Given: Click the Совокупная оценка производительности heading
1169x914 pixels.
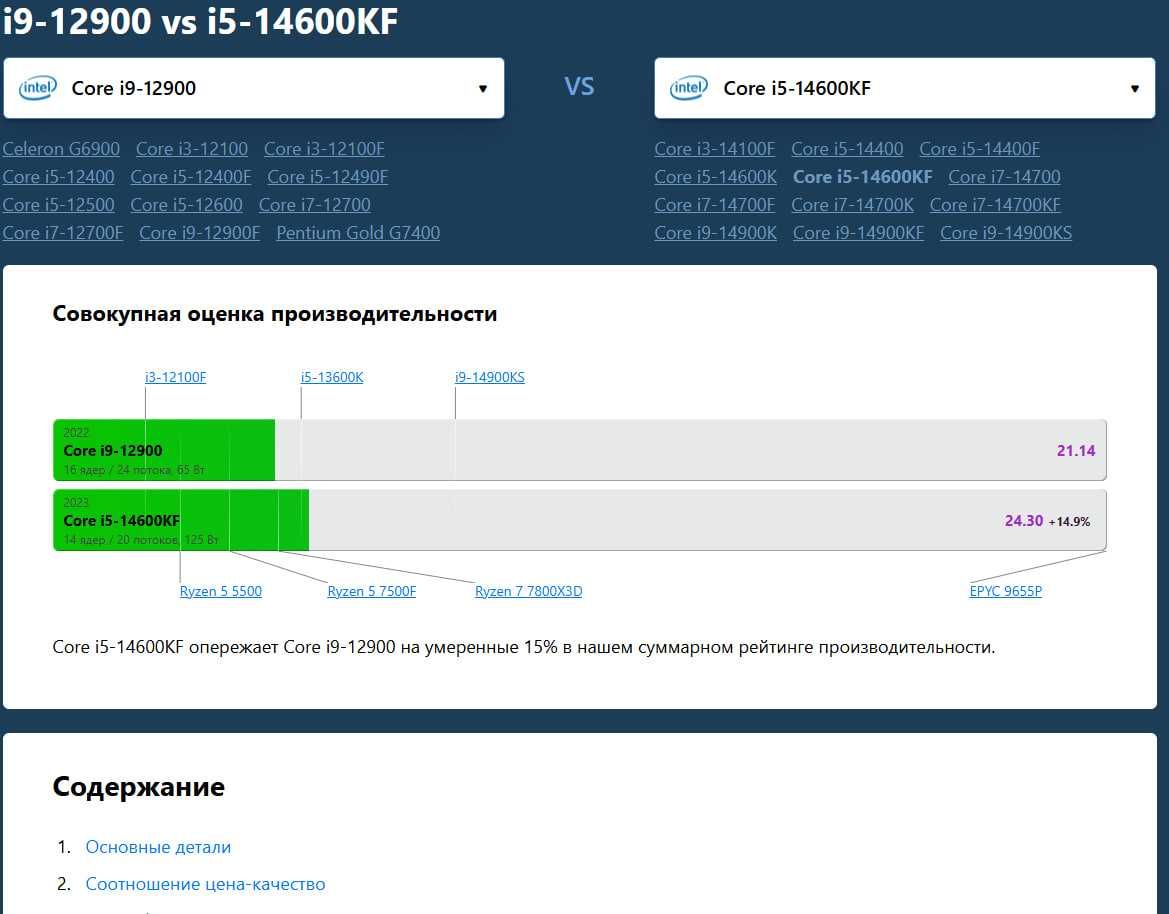Looking at the screenshot, I should (274, 314).
